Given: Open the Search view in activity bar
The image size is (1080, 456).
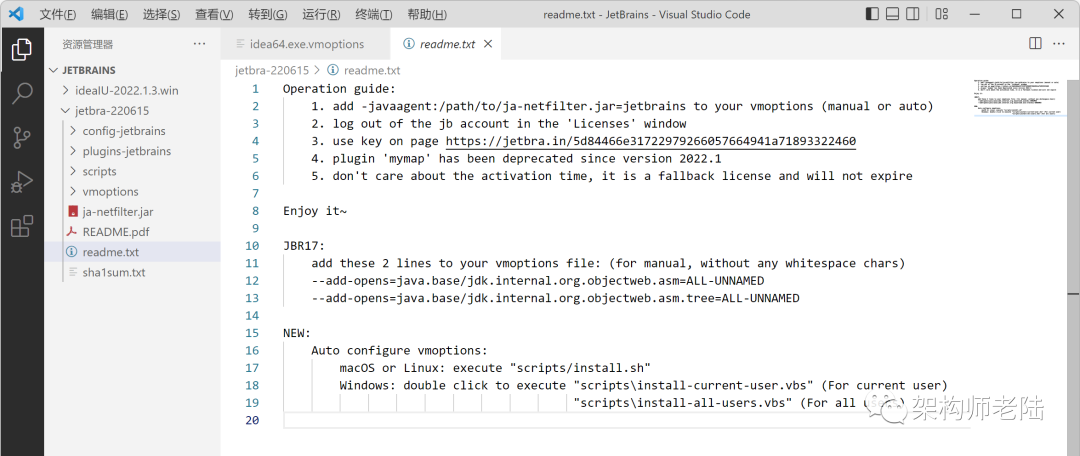Looking at the screenshot, I should click(21, 93).
